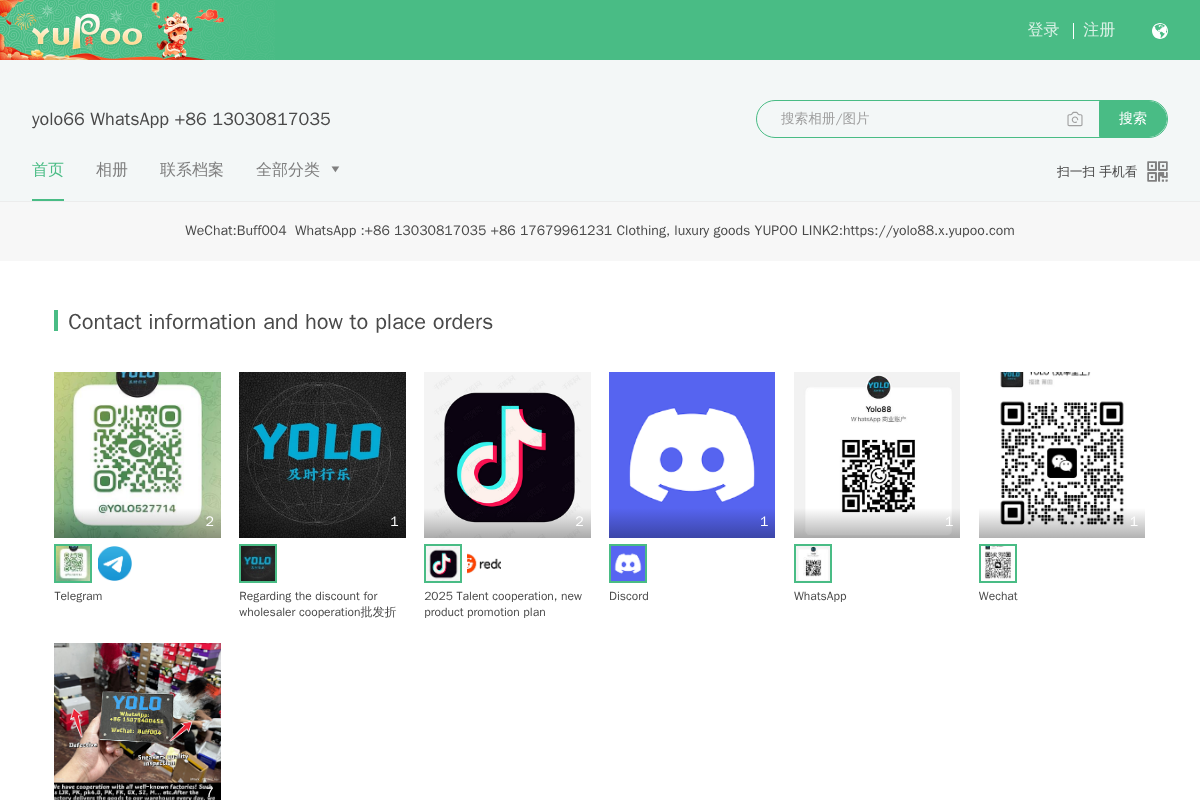Expand the 全部分类 categories dropdown
This screenshot has height=800, width=1200.
click(288, 170)
